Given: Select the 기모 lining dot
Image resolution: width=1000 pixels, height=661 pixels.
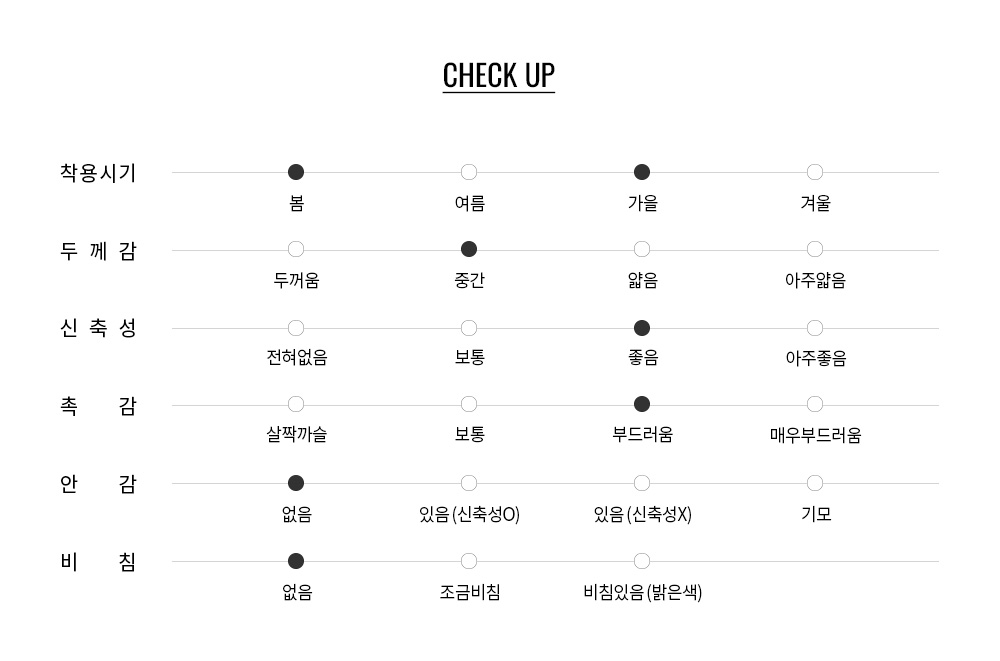Looking at the screenshot, I should point(815,483).
